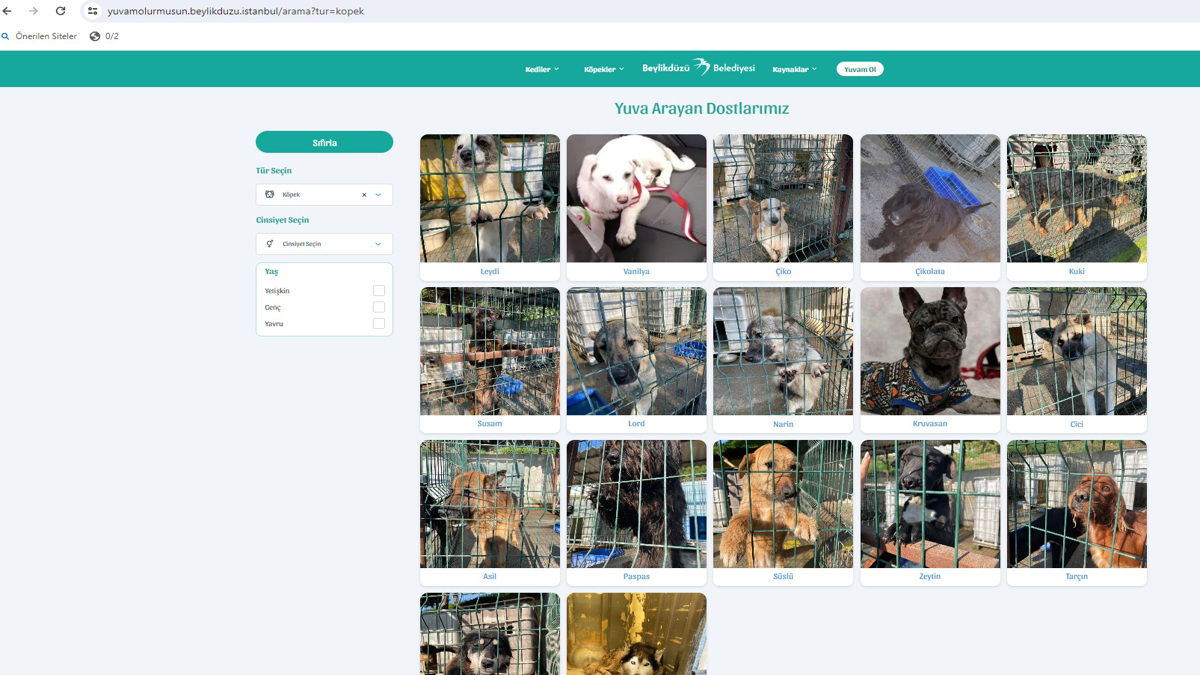Reload the current page
Screen dimensions: 1200x675
click(x=60, y=11)
